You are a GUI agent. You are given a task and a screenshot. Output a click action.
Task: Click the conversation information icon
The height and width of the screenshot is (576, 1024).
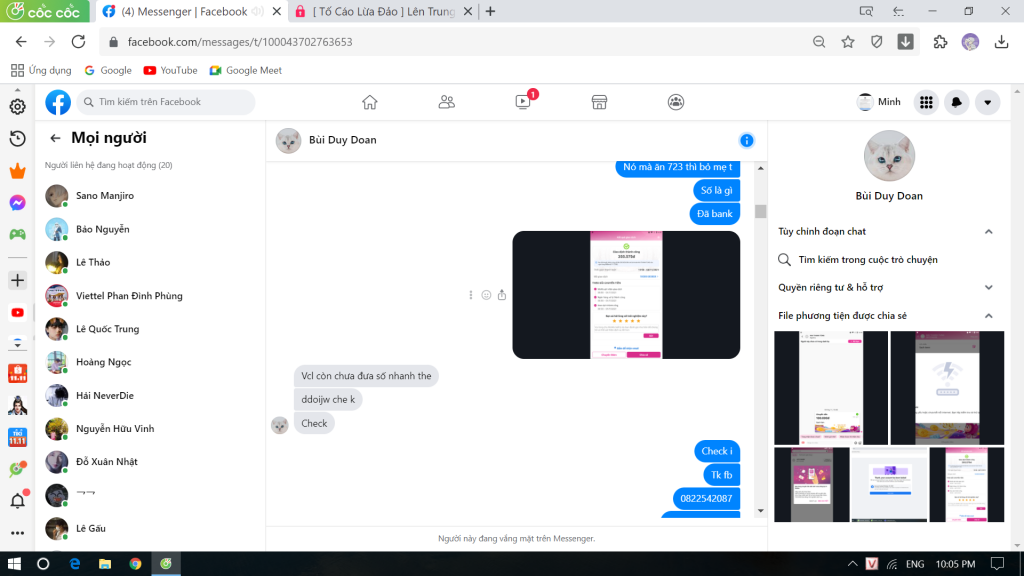pyautogui.click(x=746, y=140)
